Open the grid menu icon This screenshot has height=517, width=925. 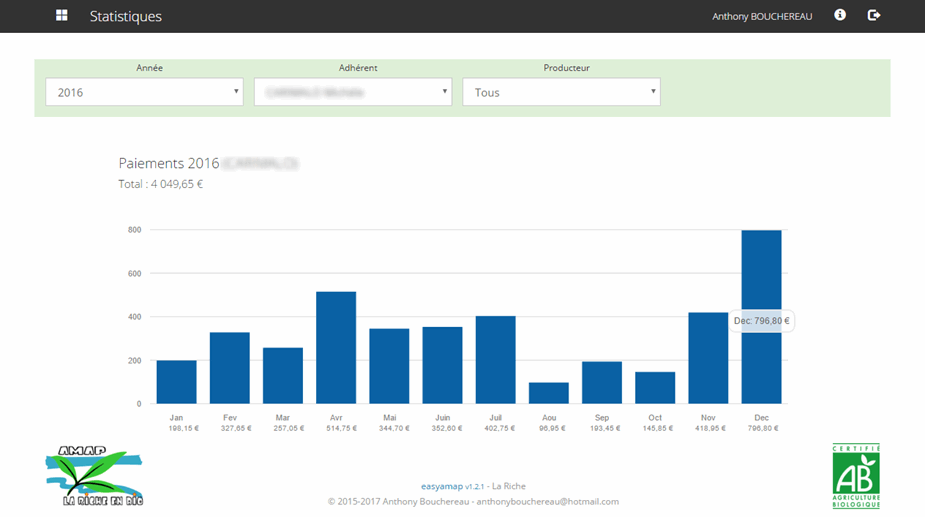(x=62, y=16)
